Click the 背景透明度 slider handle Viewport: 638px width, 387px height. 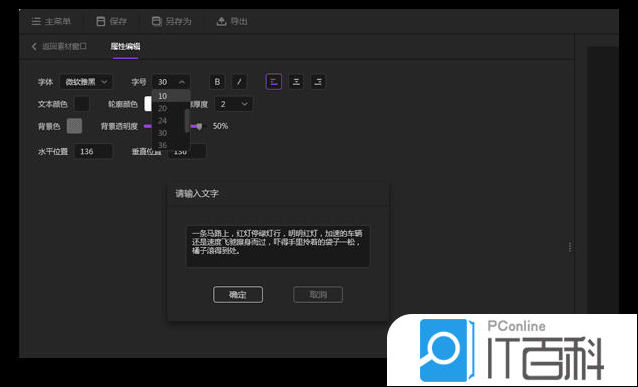pos(199,127)
